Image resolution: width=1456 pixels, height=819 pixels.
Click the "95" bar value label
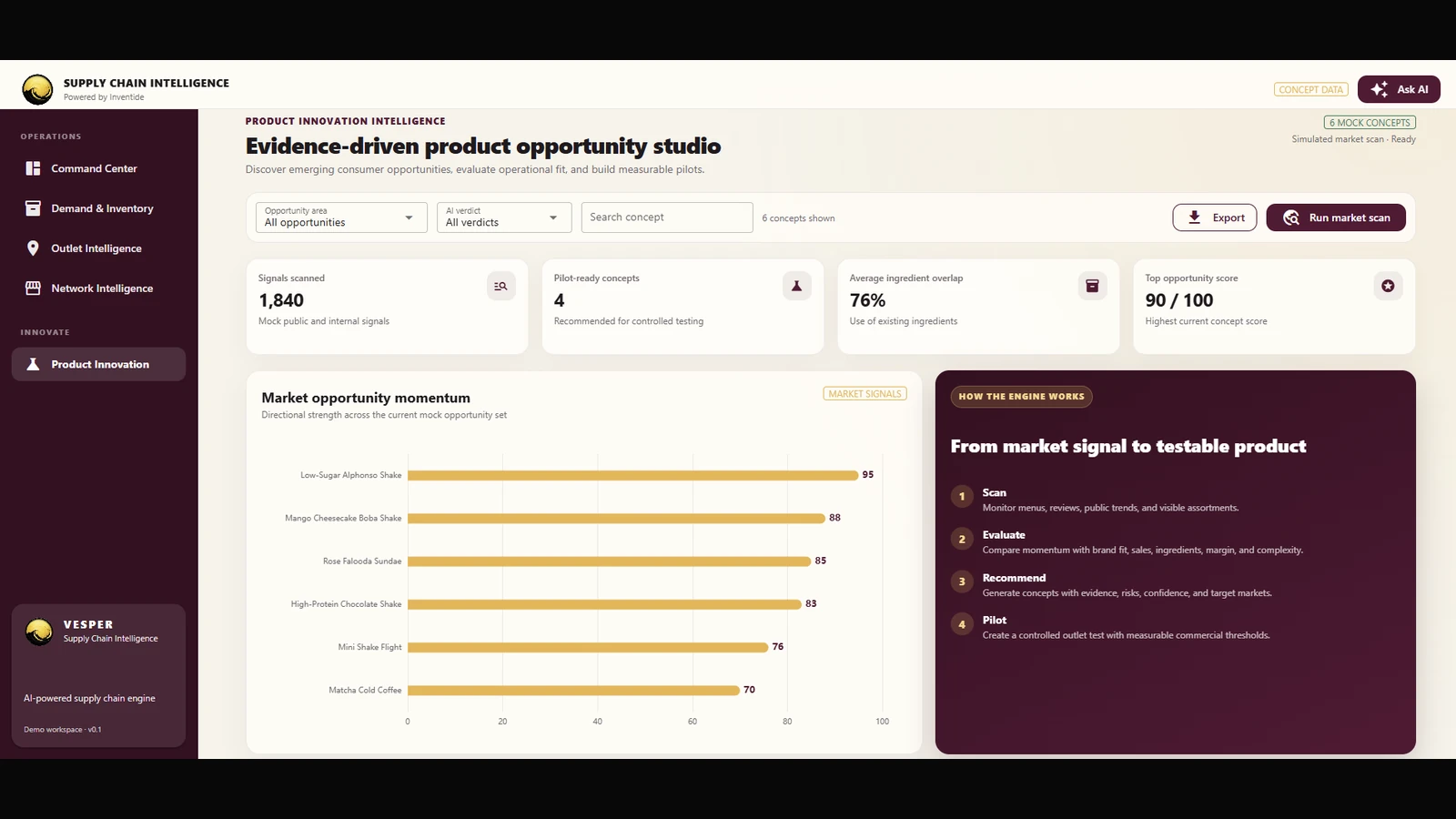[868, 475]
